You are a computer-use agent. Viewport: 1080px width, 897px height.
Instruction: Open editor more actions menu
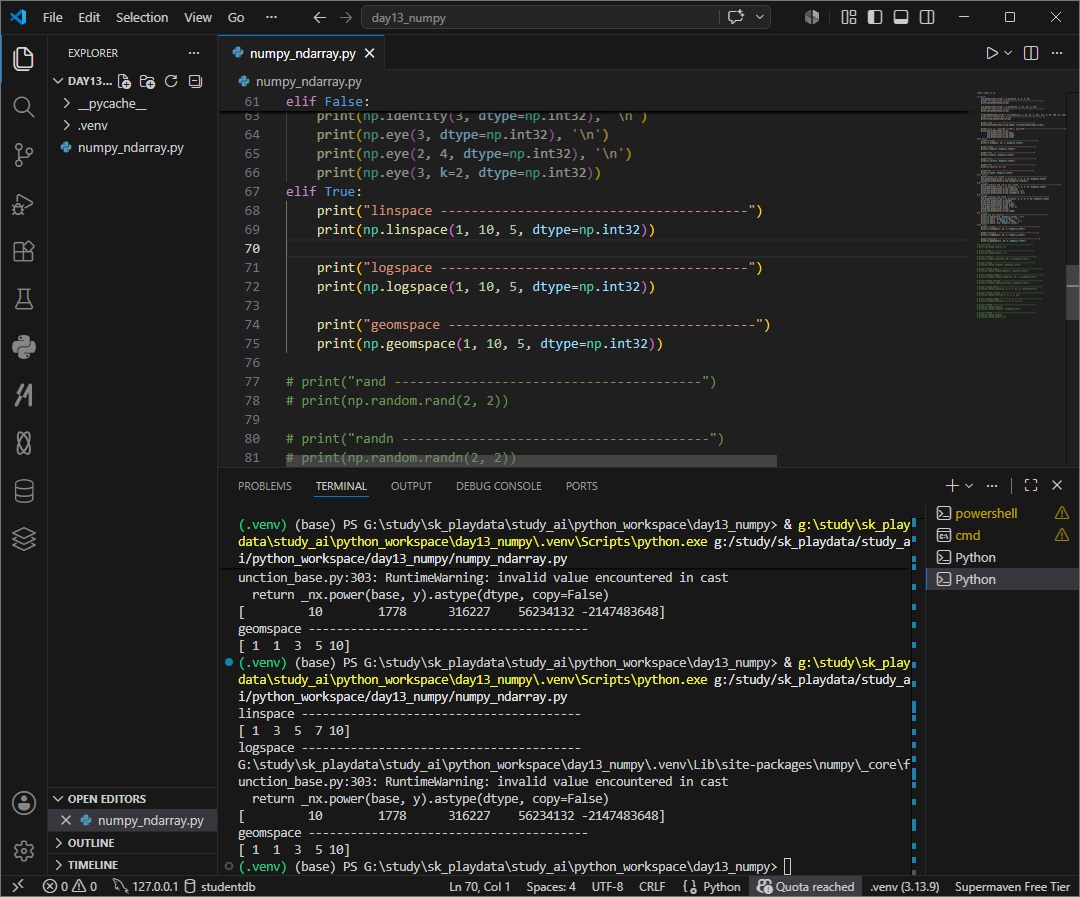1057,53
